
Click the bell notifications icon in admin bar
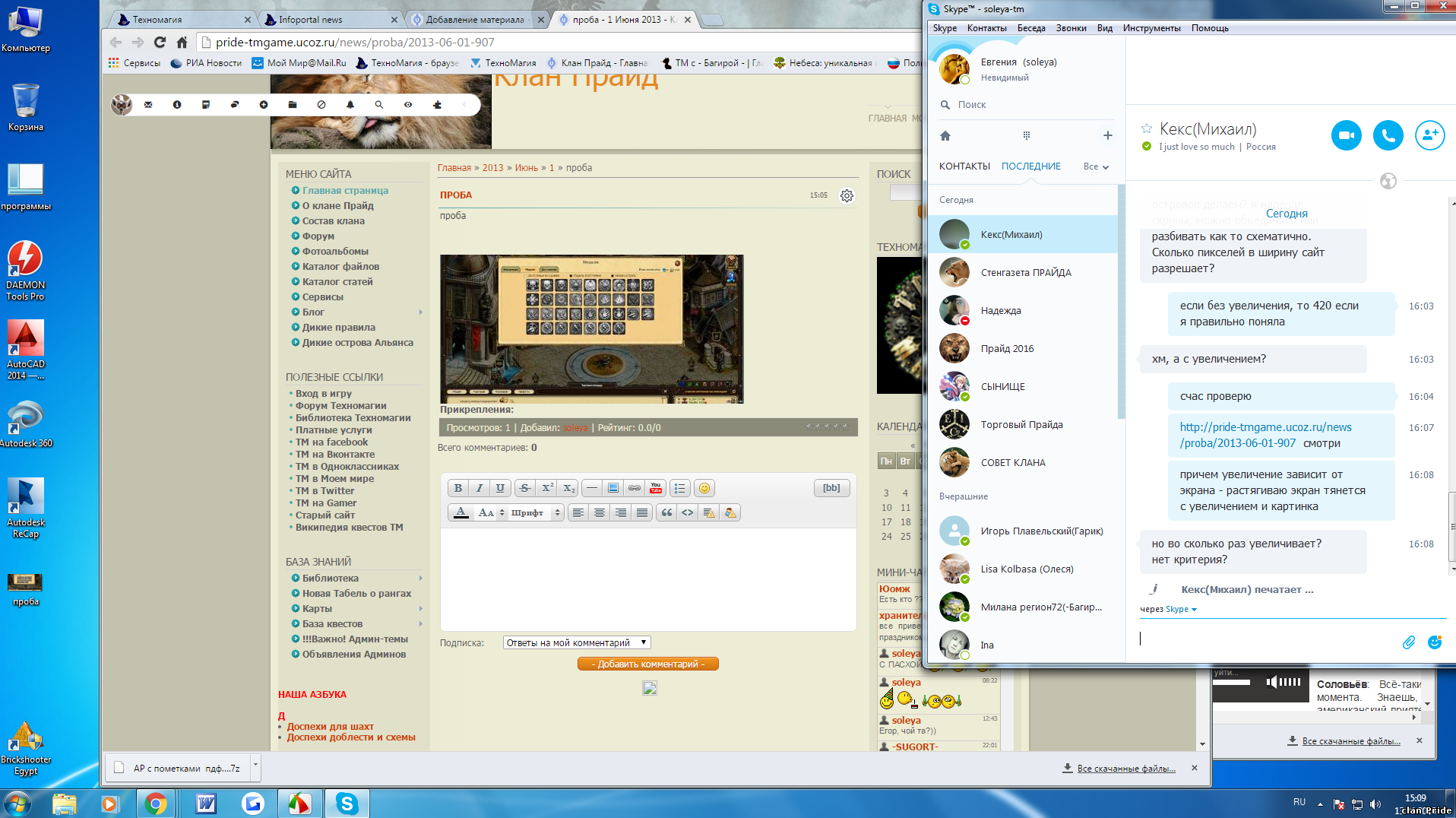pyautogui.click(x=350, y=105)
